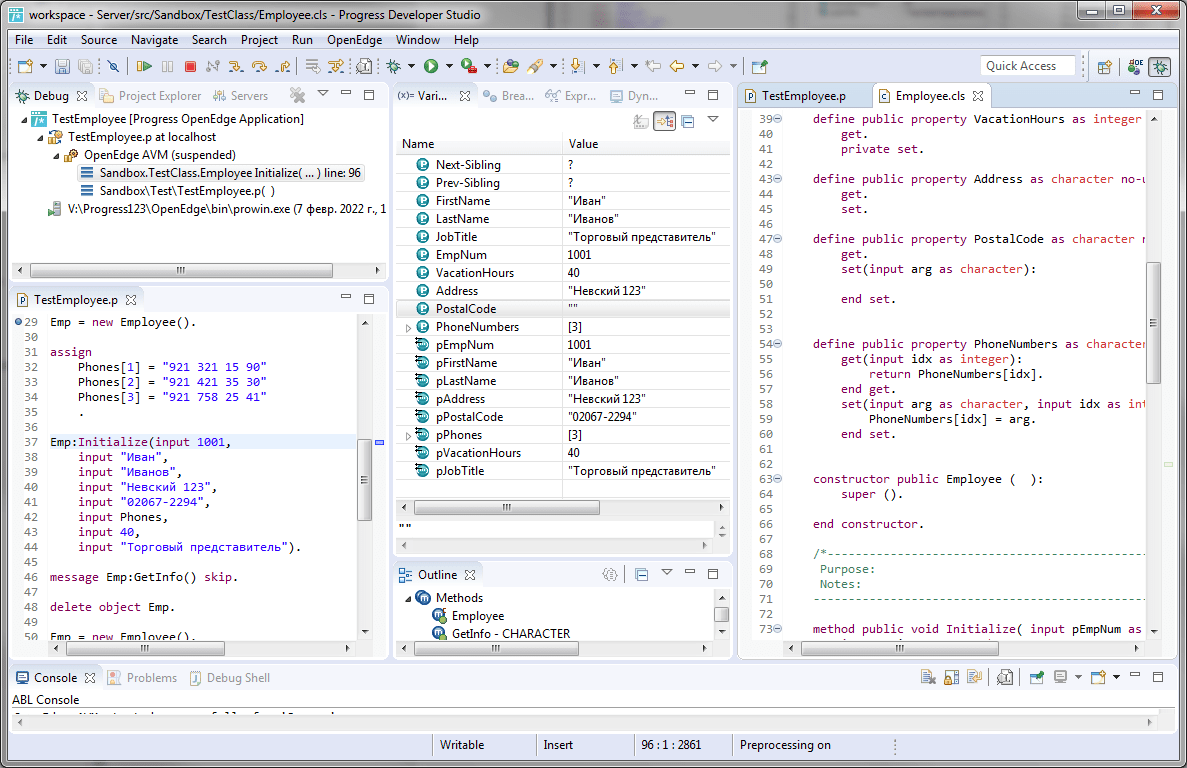
Task: Open the Navigate menu
Action: pos(154,40)
